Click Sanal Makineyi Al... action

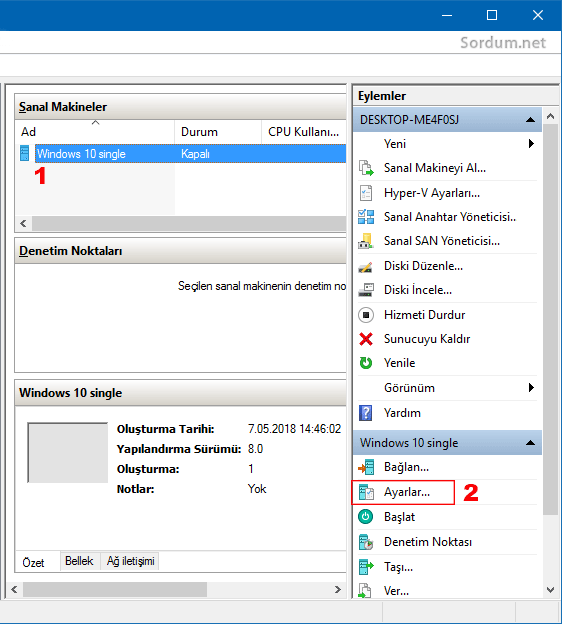(x=435, y=168)
